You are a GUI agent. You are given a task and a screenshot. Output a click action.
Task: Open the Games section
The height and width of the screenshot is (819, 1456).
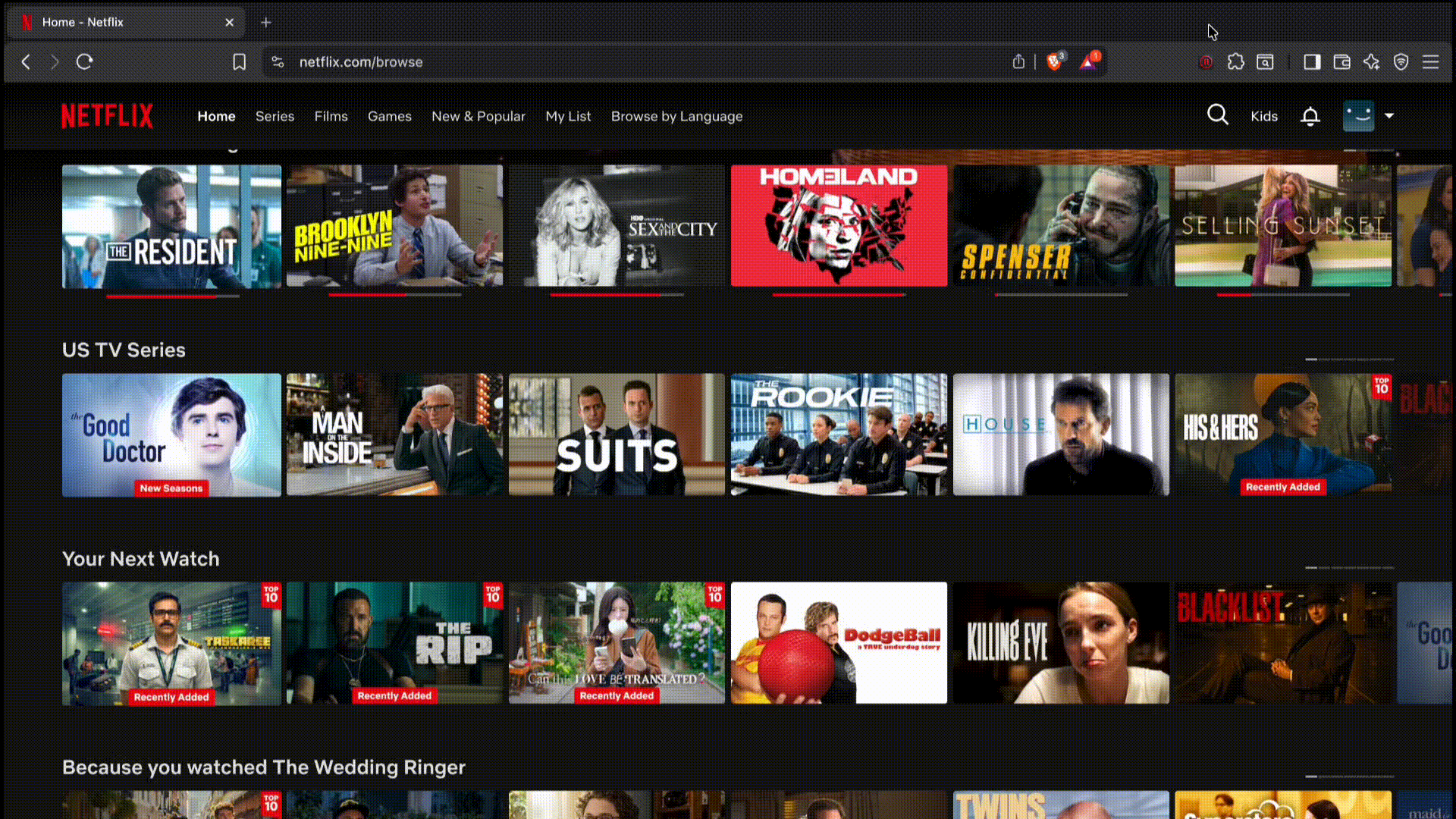point(390,116)
